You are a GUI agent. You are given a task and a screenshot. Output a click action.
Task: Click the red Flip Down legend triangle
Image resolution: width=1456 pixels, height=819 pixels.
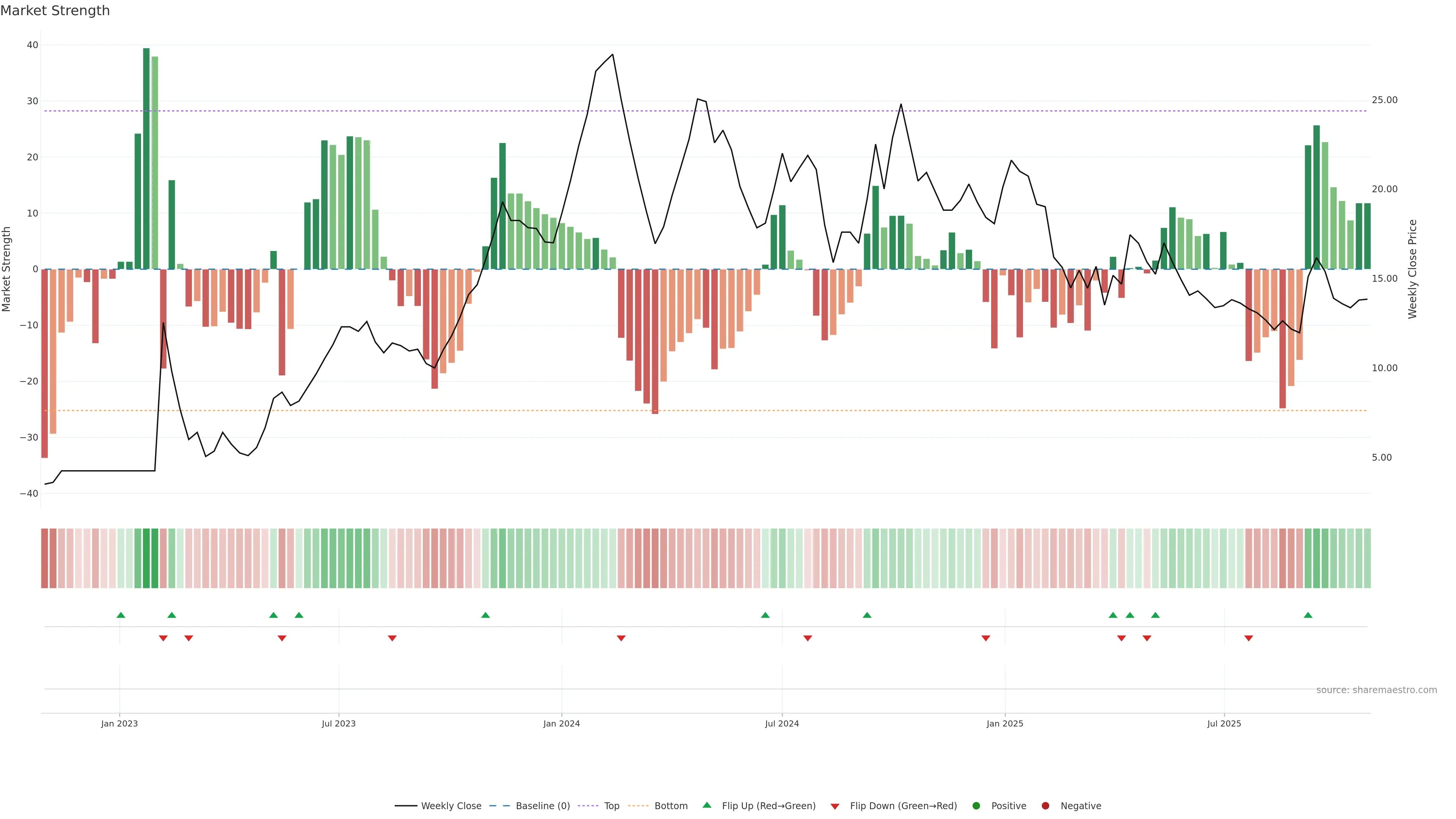pyautogui.click(x=835, y=806)
